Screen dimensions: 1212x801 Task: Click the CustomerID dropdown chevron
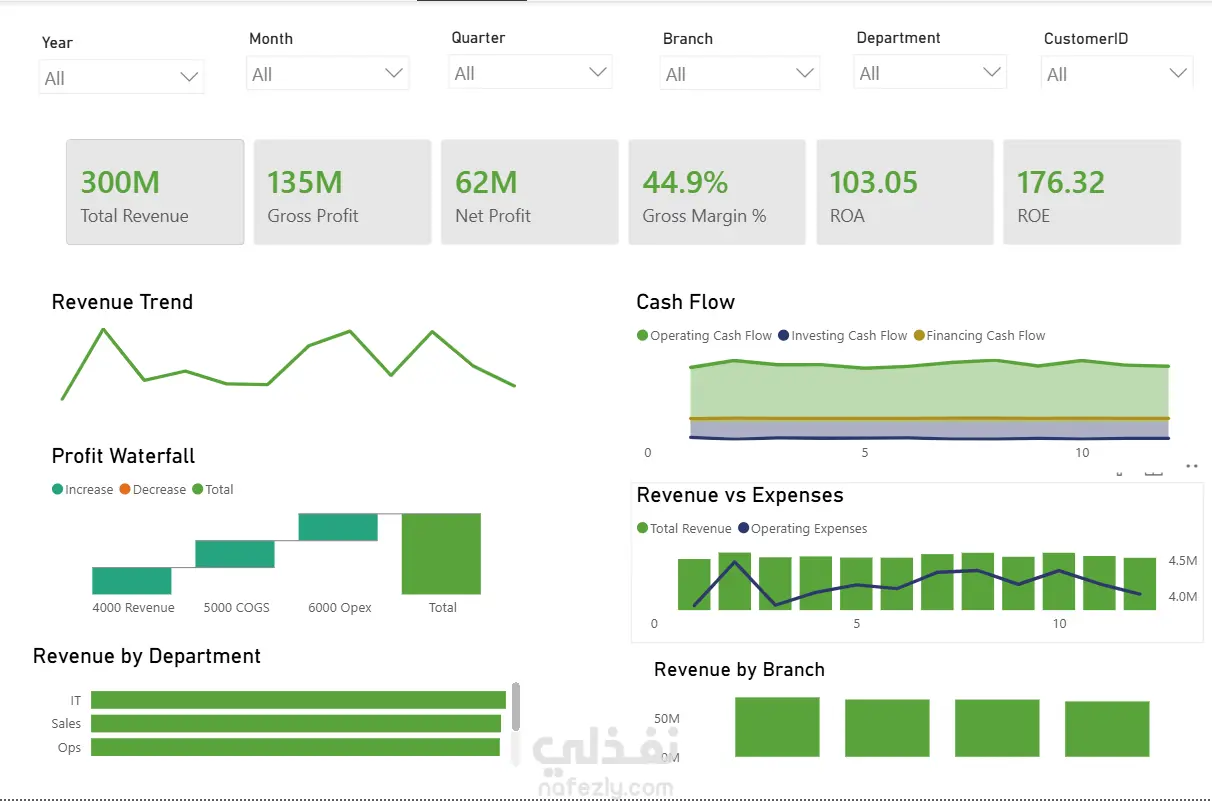click(x=1177, y=74)
